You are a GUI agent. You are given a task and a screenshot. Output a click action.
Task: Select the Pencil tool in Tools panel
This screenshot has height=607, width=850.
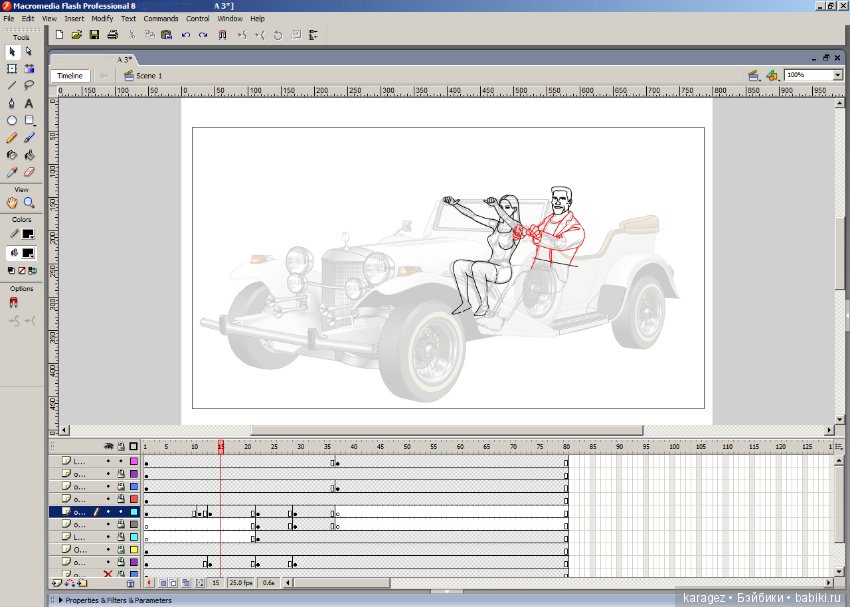pos(12,138)
